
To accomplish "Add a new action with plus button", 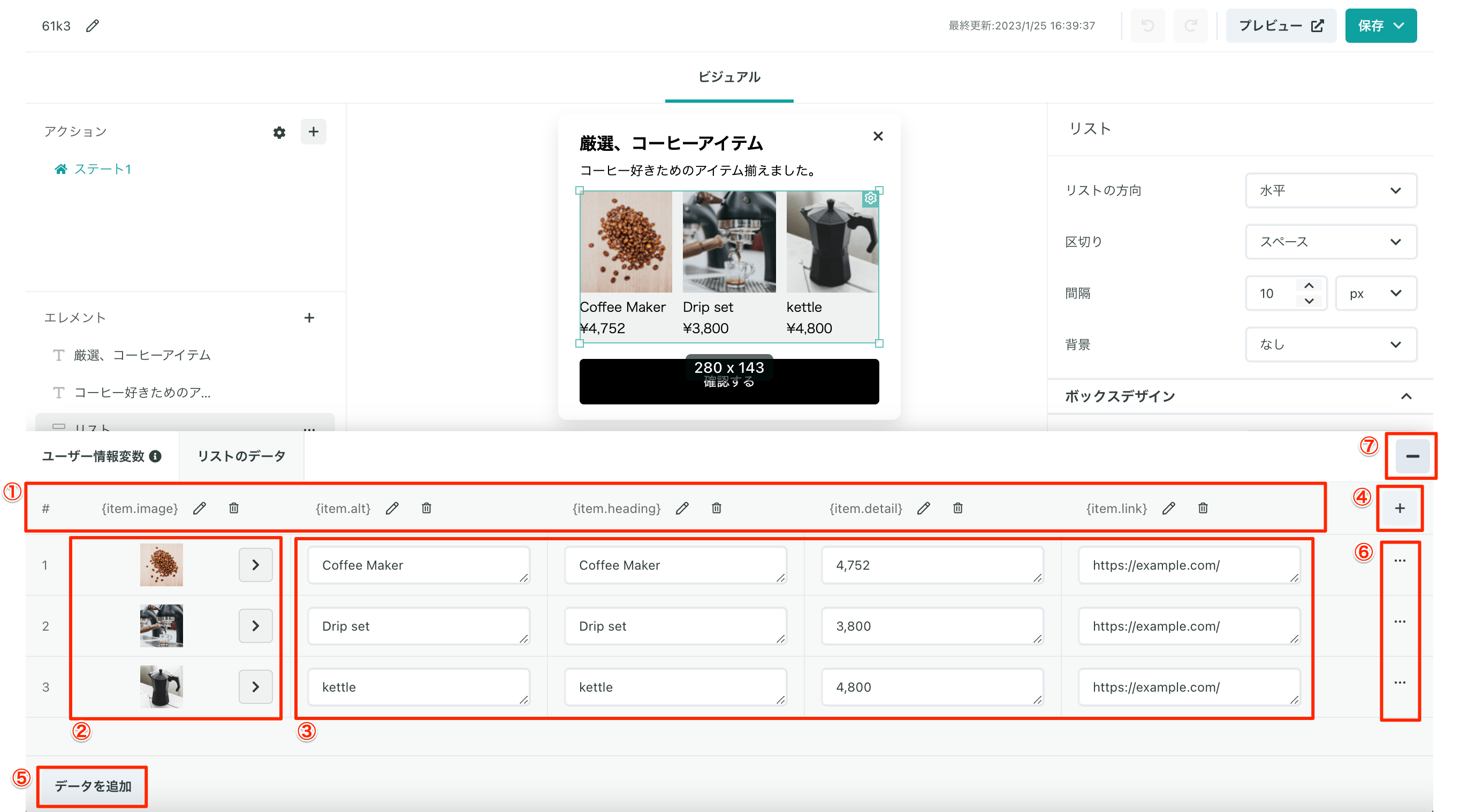I will tap(313, 132).
